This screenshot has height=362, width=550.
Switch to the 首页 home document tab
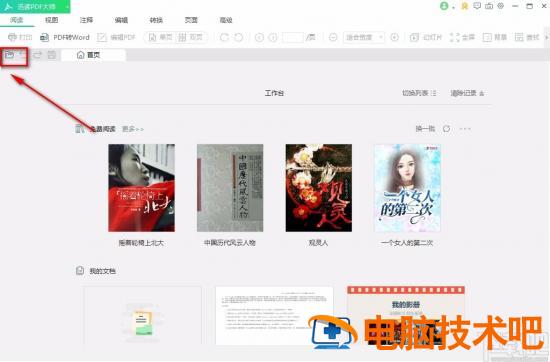click(x=93, y=55)
